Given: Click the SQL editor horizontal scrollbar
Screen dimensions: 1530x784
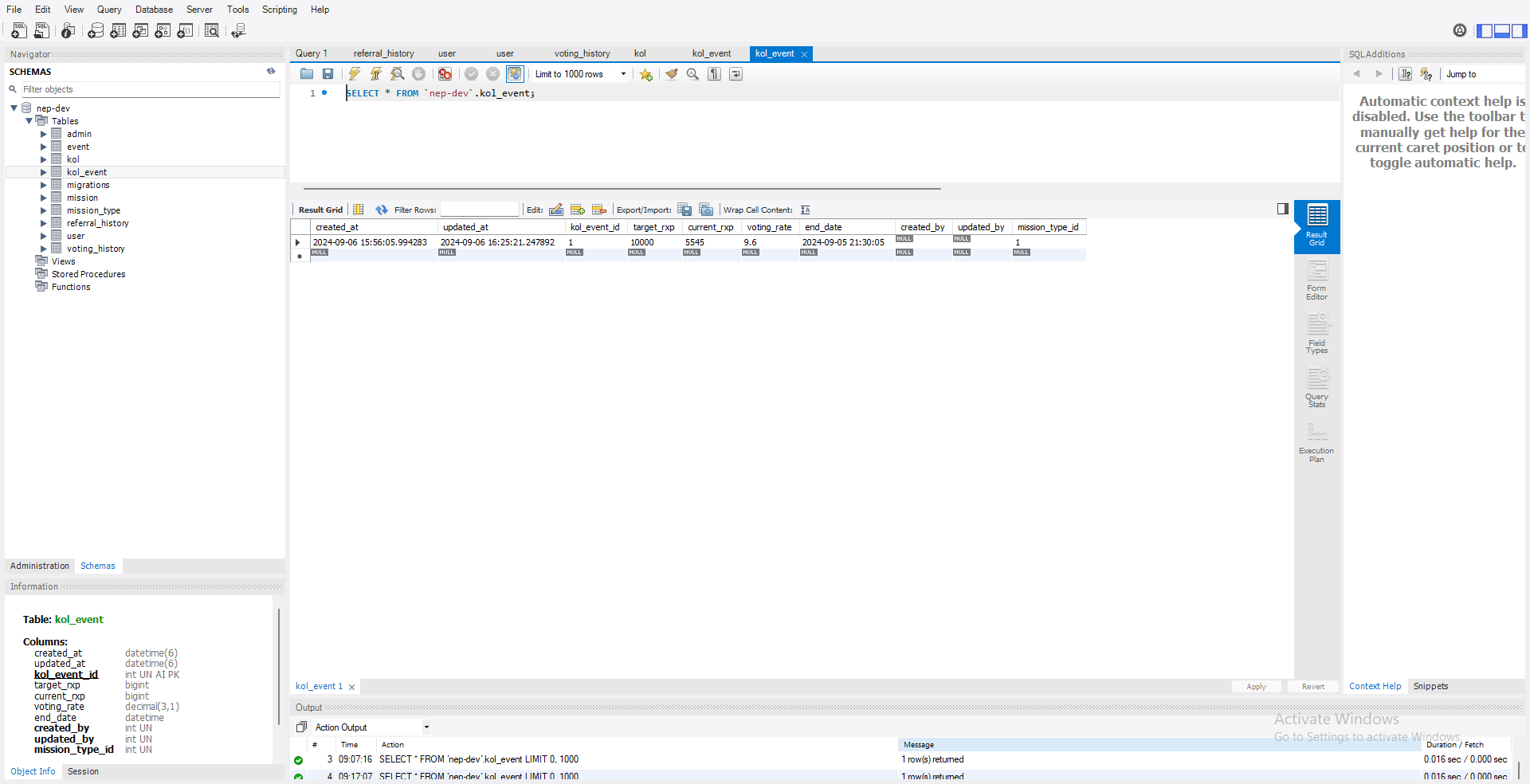Looking at the screenshot, I should click(622, 189).
